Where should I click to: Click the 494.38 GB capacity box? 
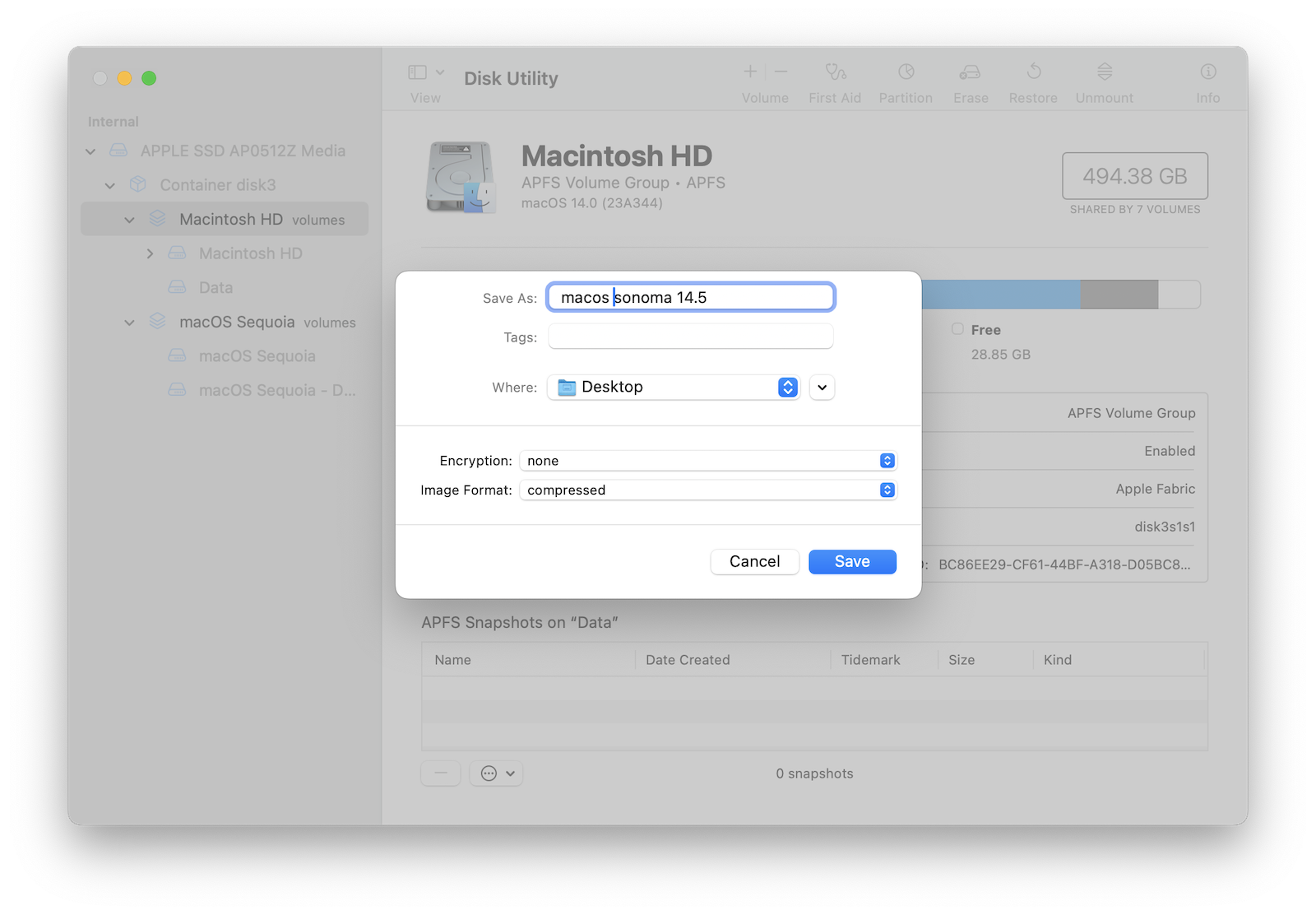point(1135,176)
